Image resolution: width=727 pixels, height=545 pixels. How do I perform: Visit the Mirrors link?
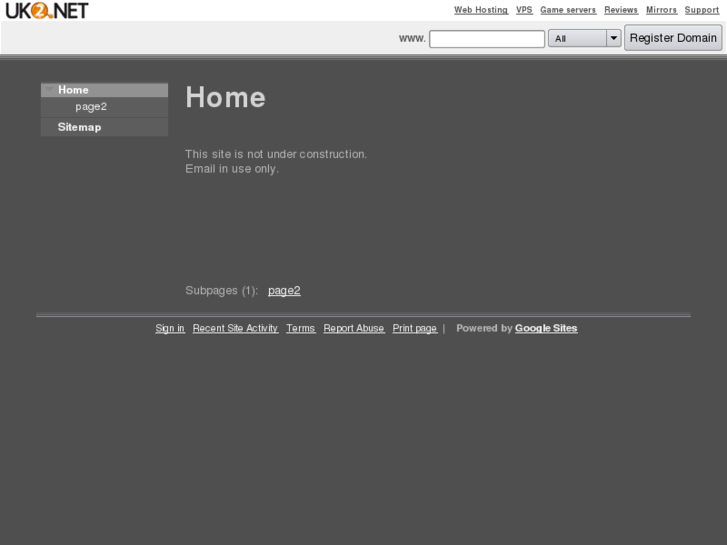click(661, 10)
